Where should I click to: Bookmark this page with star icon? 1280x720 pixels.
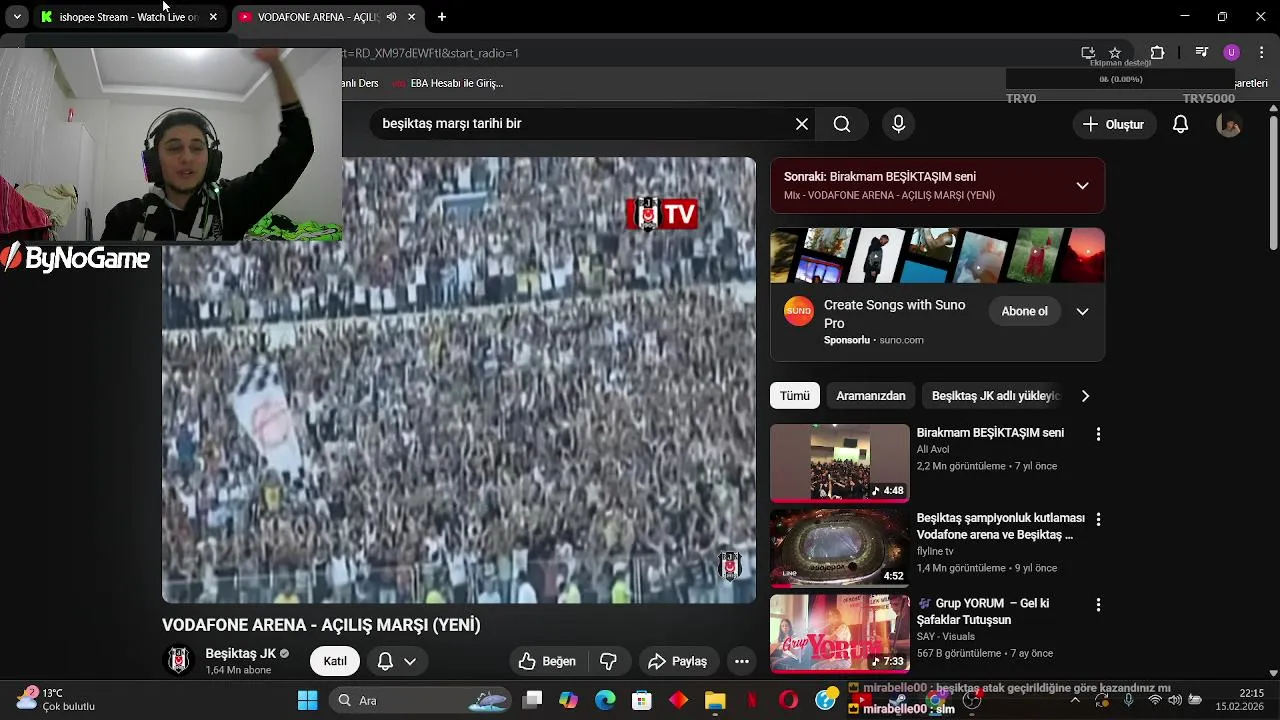click(1115, 53)
